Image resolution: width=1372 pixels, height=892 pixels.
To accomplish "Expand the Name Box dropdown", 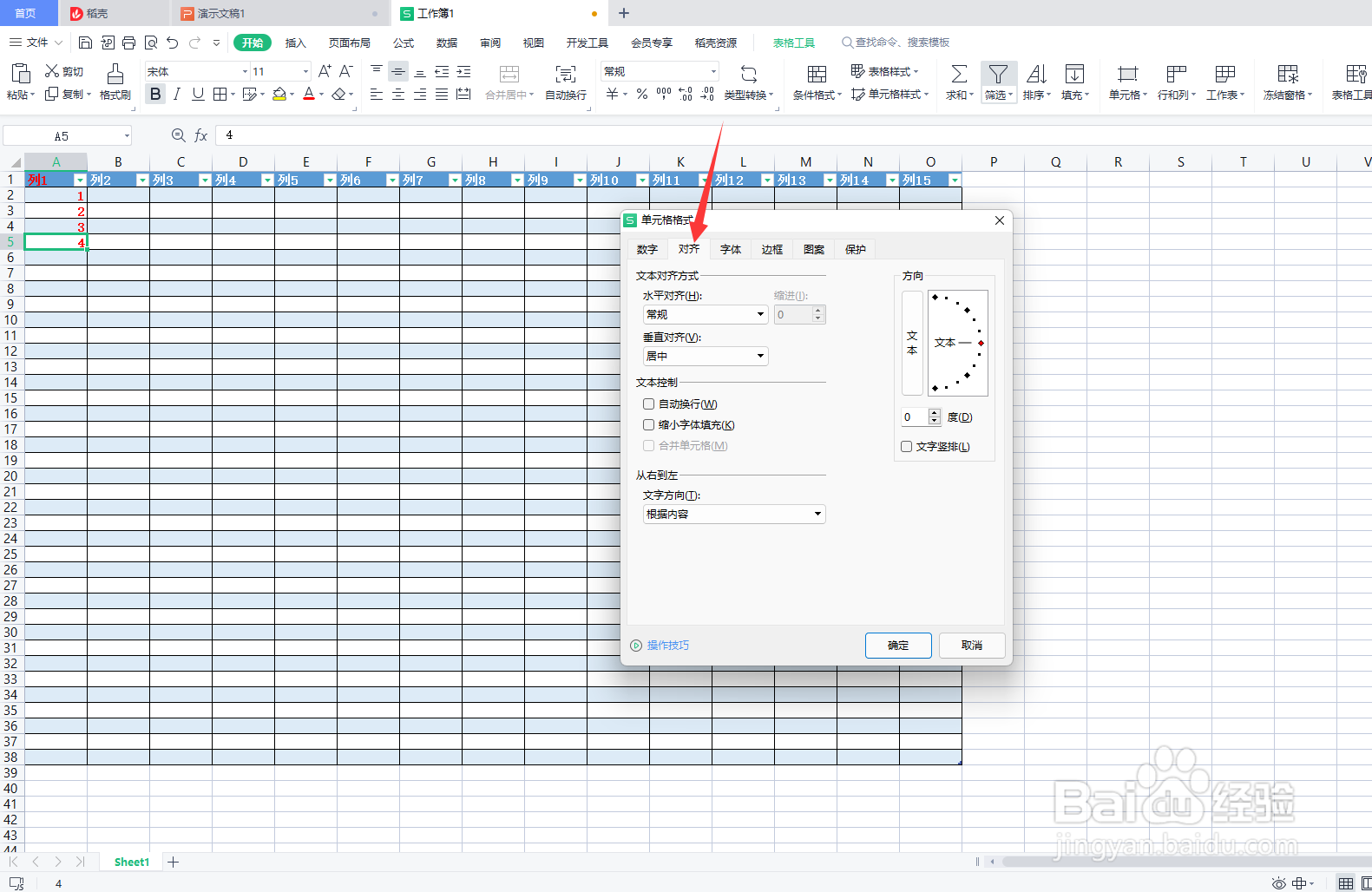I will [x=127, y=135].
